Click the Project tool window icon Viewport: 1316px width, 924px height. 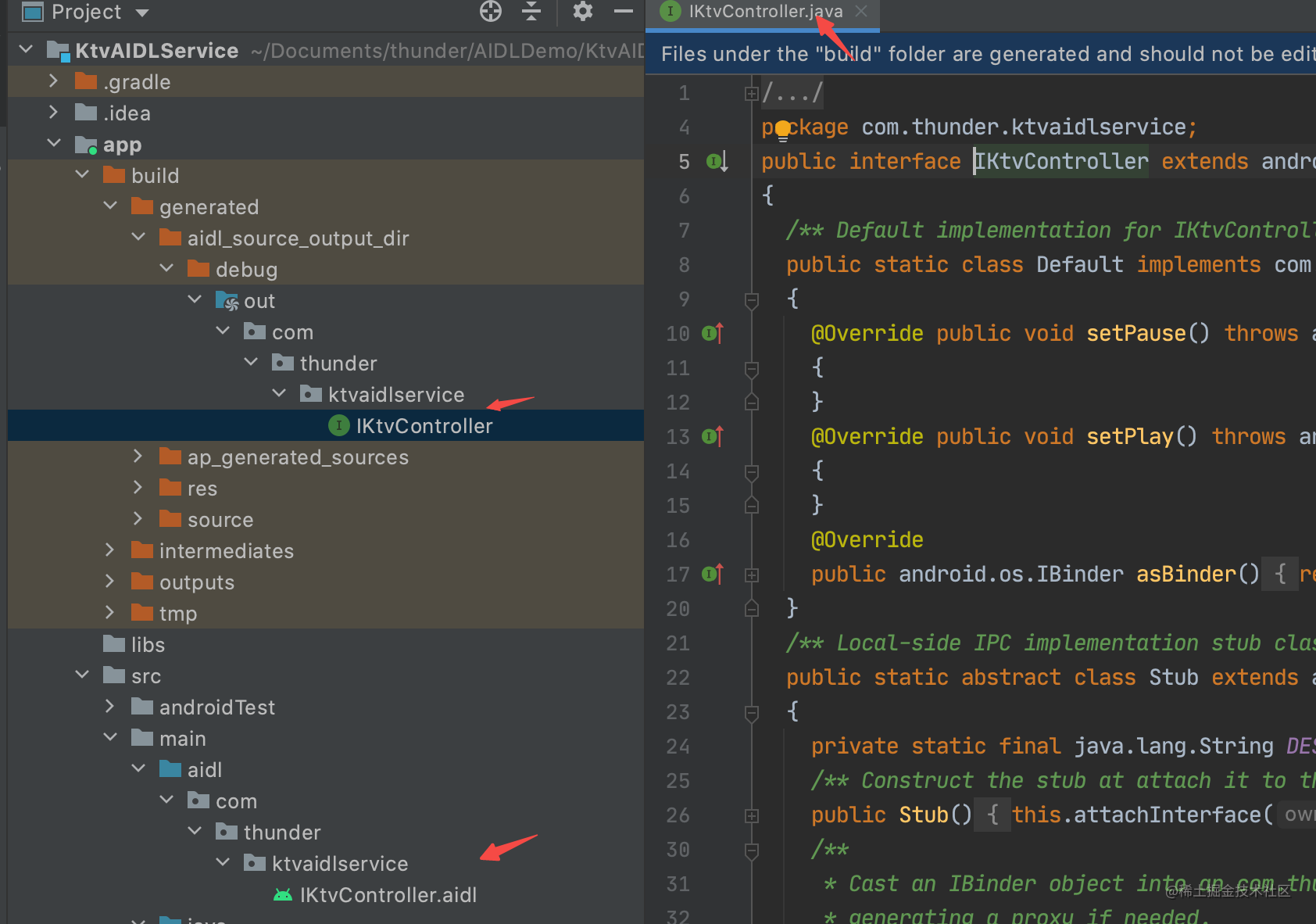[x=32, y=12]
